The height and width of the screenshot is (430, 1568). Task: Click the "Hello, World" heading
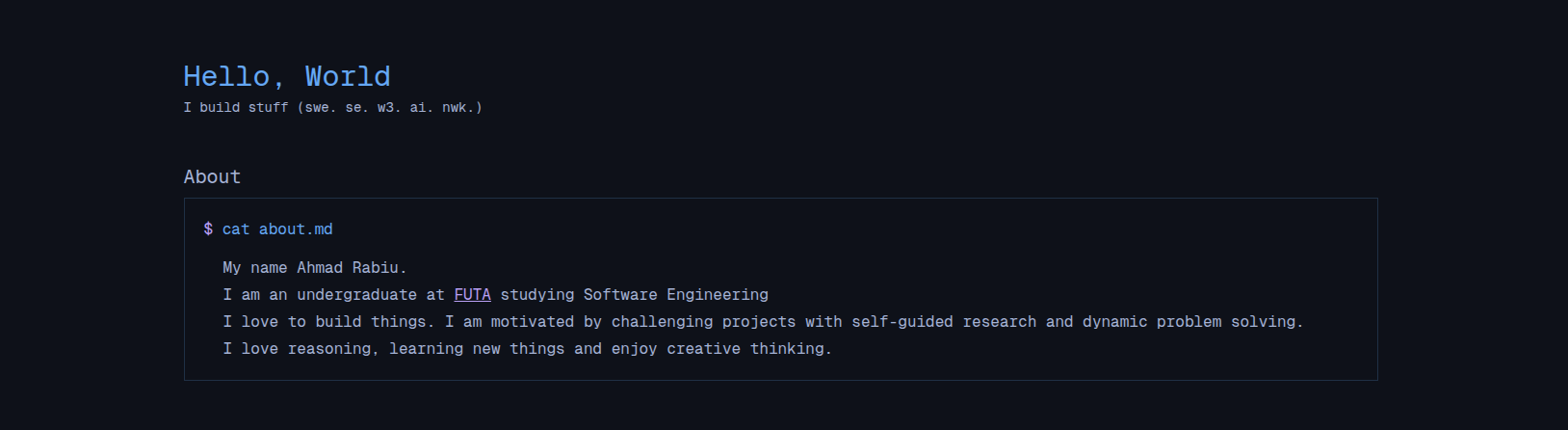287,76
